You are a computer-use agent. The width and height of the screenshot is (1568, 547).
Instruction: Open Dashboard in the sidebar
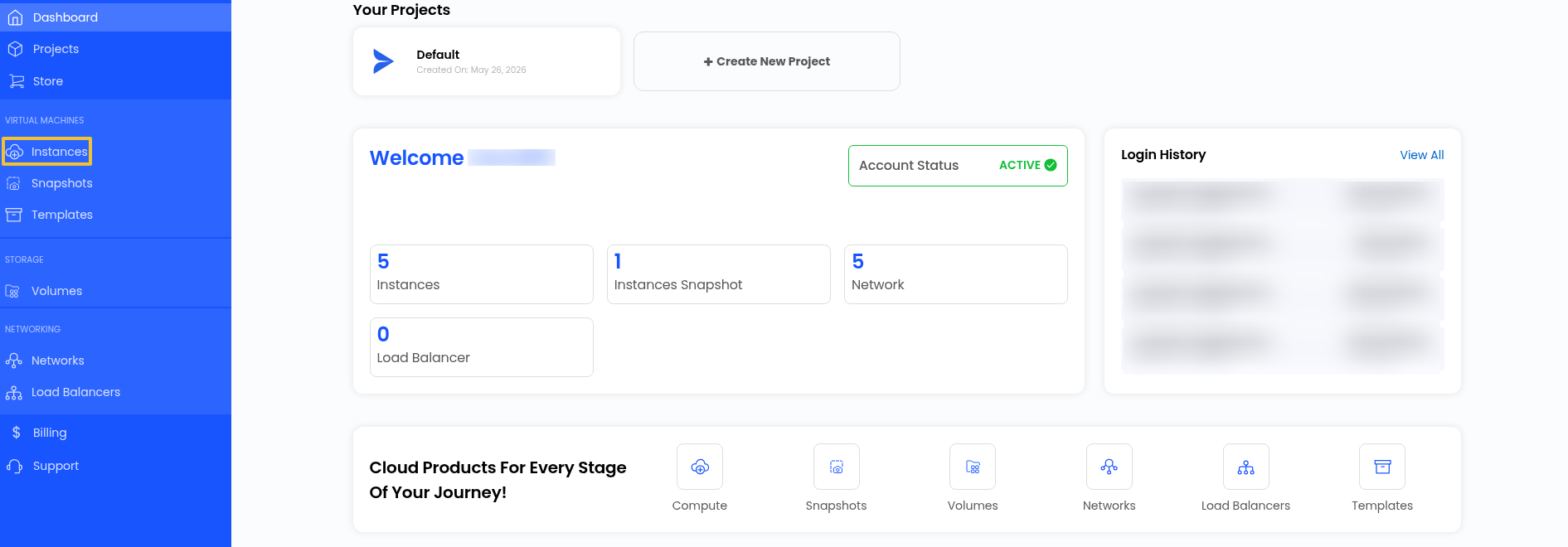115,17
